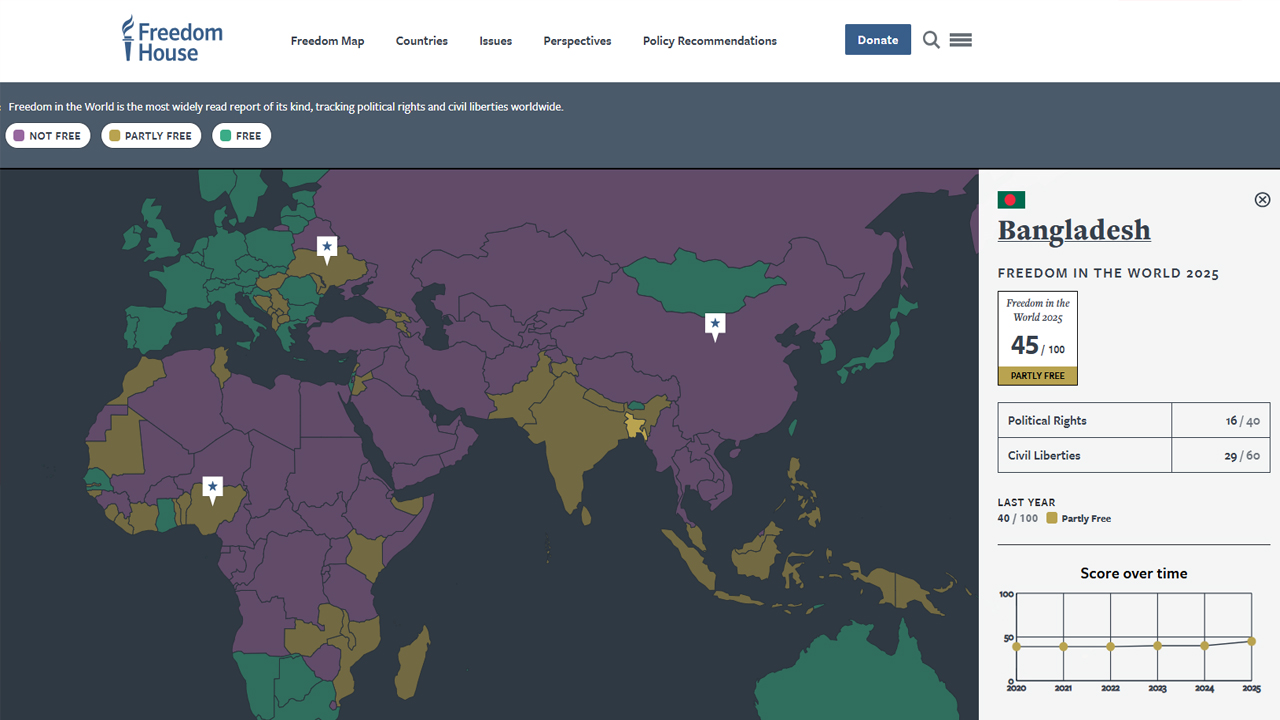1280x720 pixels.
Task: Open the Freedom Map menu item
Action: pos(327,41)
